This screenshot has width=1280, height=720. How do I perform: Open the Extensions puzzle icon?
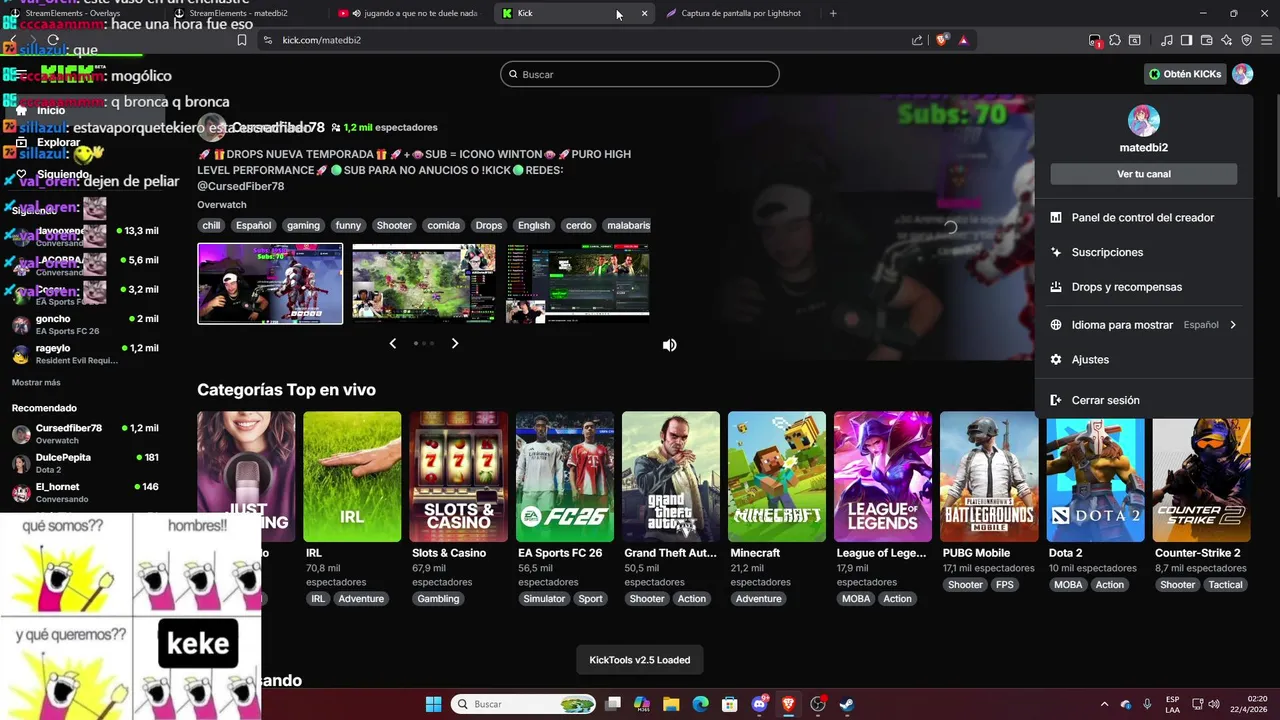click(1115, 40)
